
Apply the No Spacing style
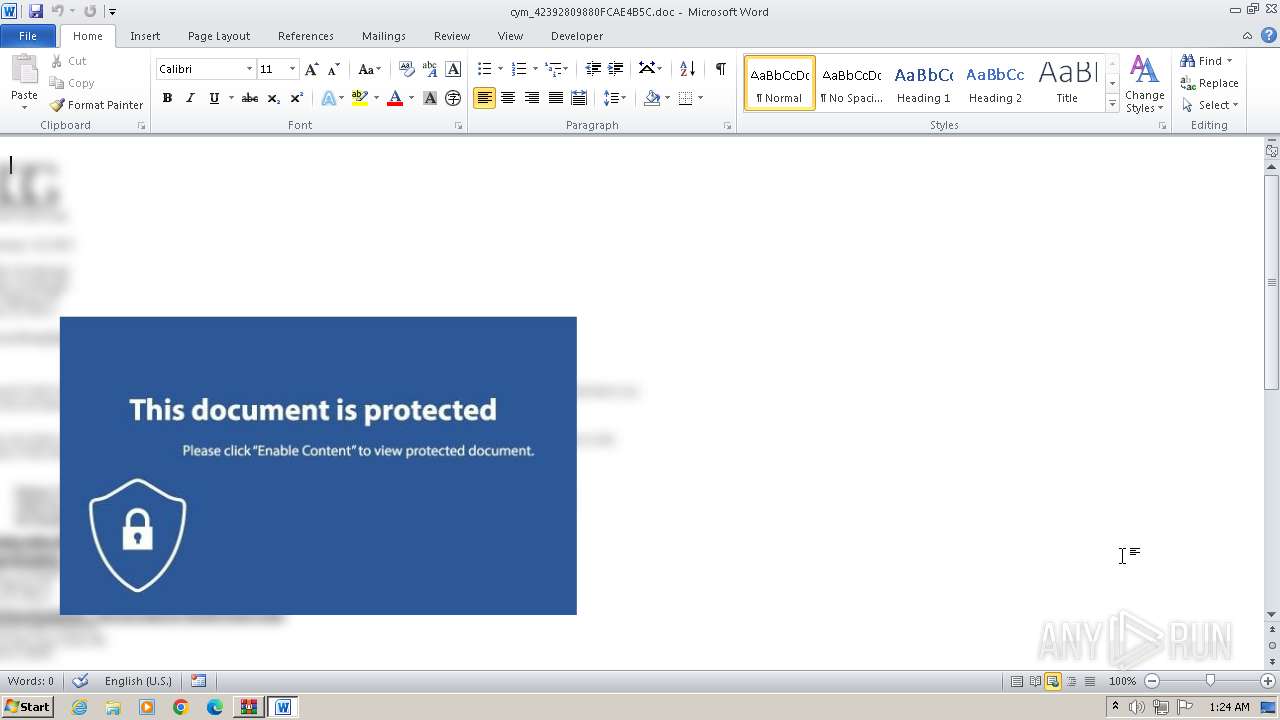[851, 83]
